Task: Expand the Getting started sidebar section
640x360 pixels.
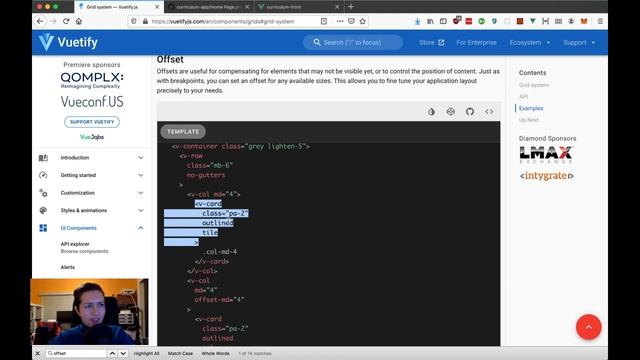Action: pyautogui.click(x=91, y=175)
